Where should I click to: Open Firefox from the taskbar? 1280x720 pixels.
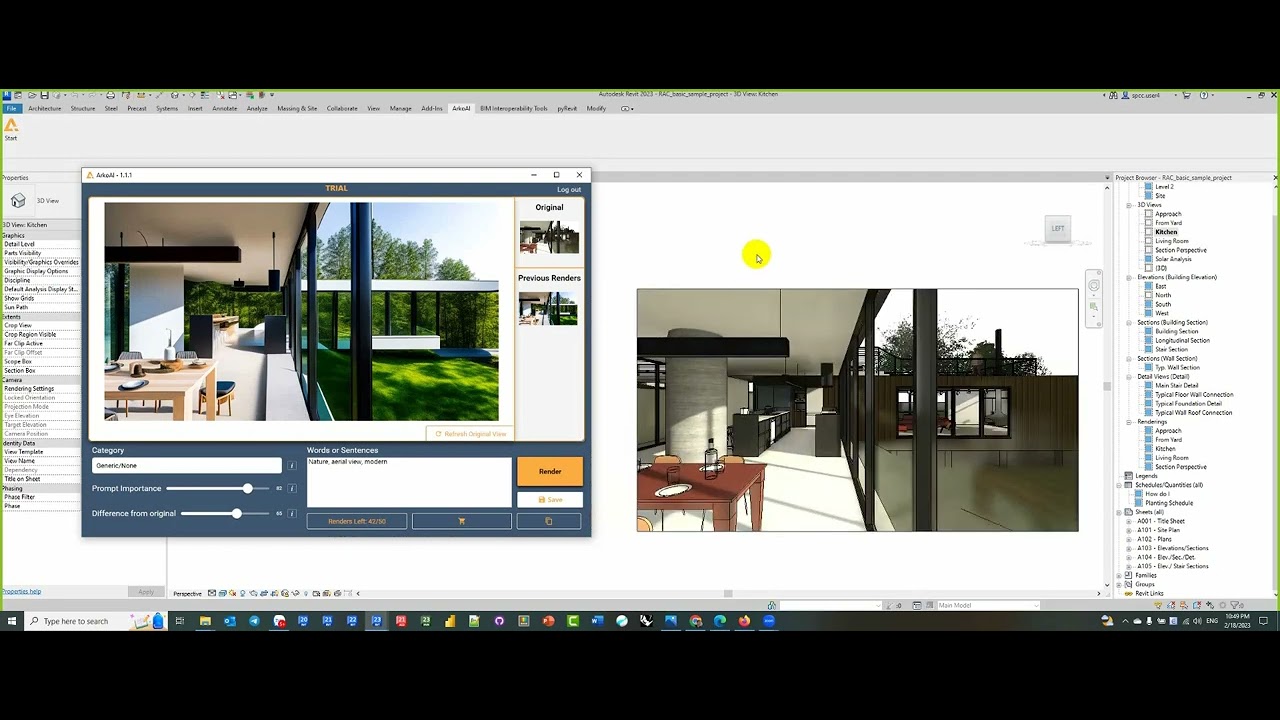tap(744, 621)
